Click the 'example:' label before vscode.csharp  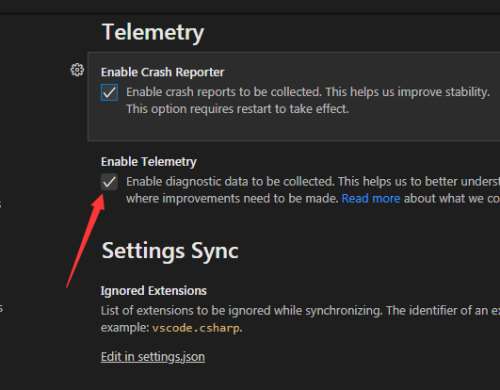pos(125,328)
